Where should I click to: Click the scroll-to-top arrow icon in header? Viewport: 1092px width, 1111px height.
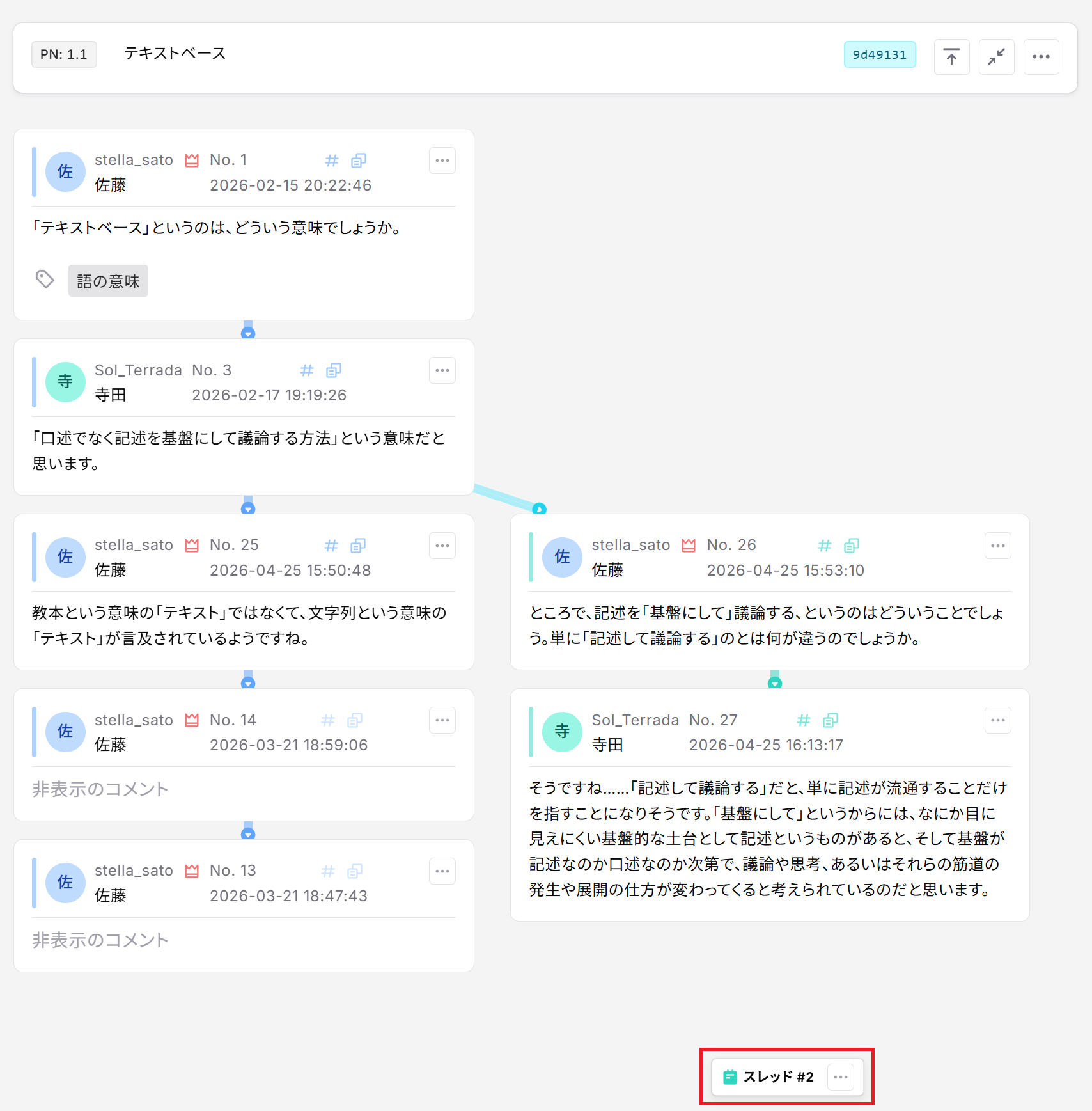point(951,57)
